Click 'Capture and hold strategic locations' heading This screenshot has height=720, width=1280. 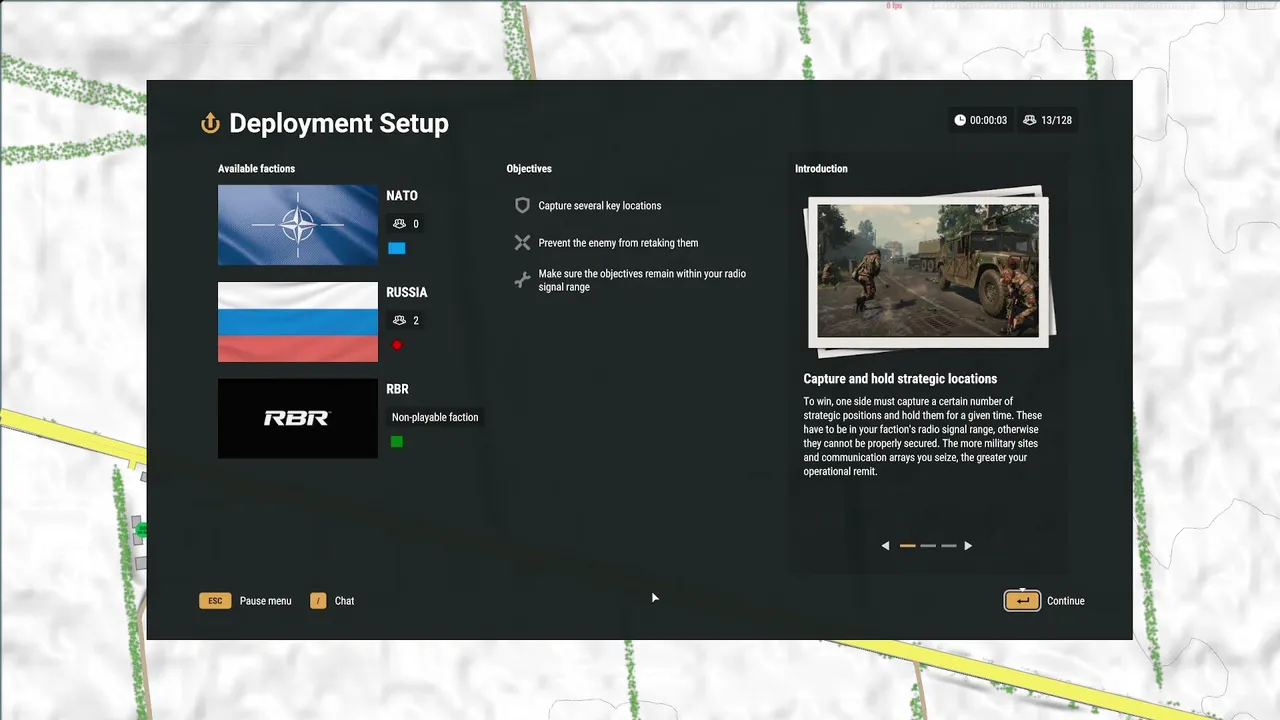[900, 379]
